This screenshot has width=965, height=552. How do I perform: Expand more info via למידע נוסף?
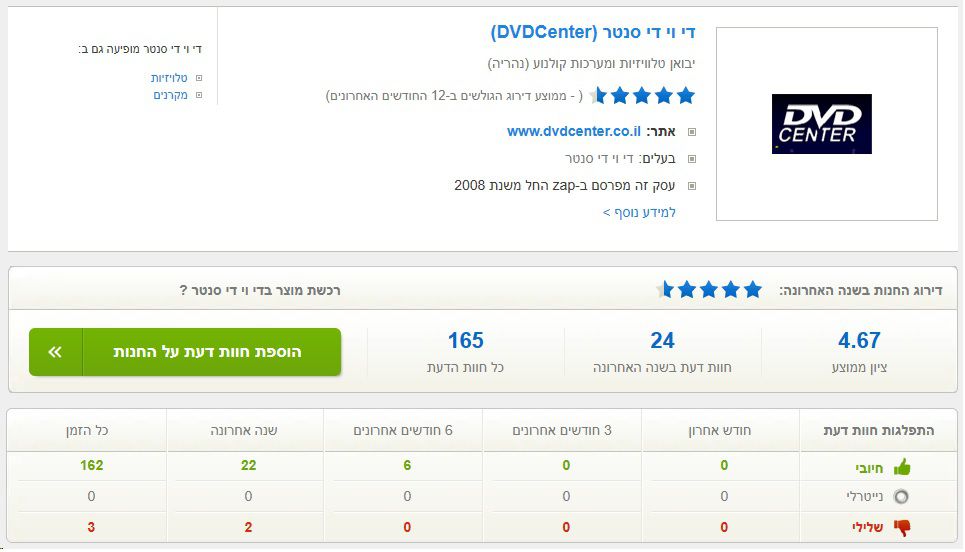[640, 212]
